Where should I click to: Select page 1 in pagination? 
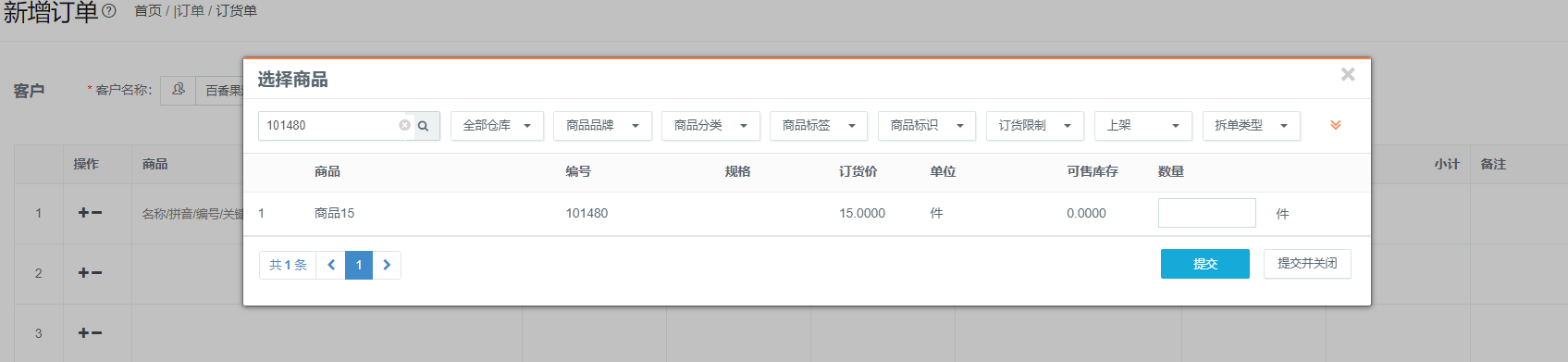pos(359,265)
